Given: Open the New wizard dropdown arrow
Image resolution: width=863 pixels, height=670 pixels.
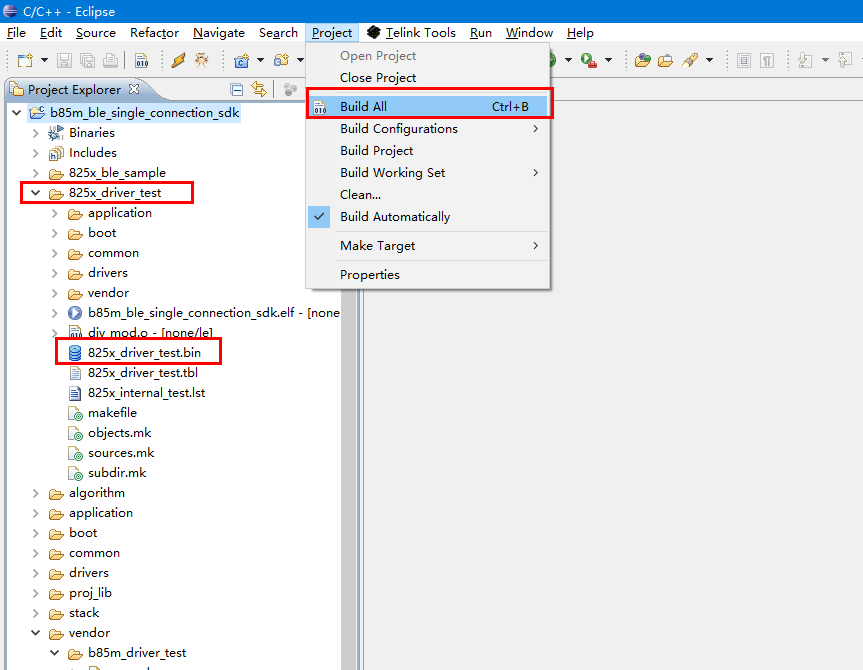Looking at the screenshot, I should pos(45,60).
